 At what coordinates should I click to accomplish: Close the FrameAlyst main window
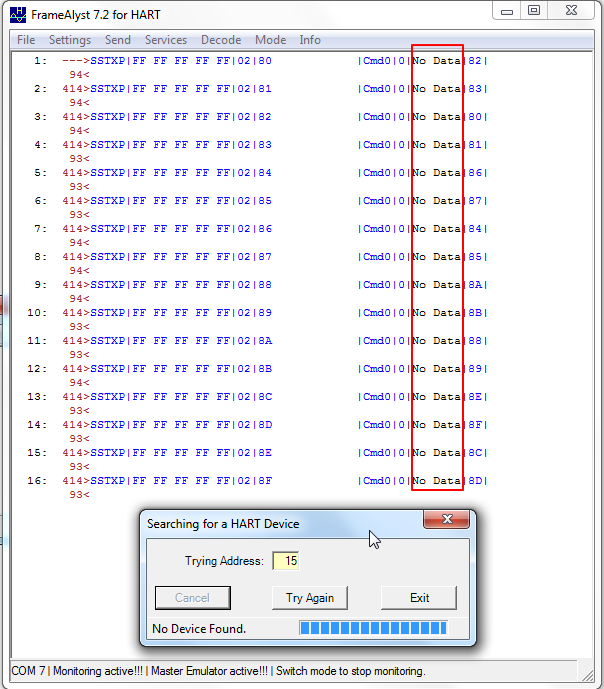click(x=571, y=11)
